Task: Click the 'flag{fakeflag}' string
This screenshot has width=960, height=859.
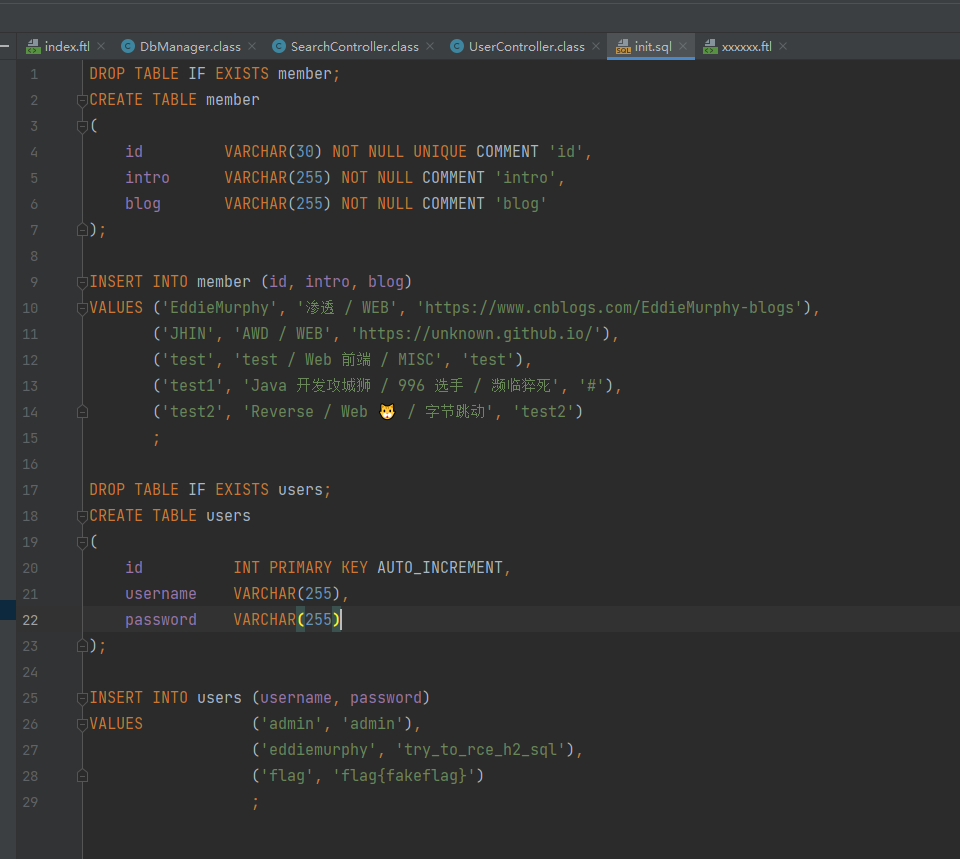Action: (x=403, y=776)
